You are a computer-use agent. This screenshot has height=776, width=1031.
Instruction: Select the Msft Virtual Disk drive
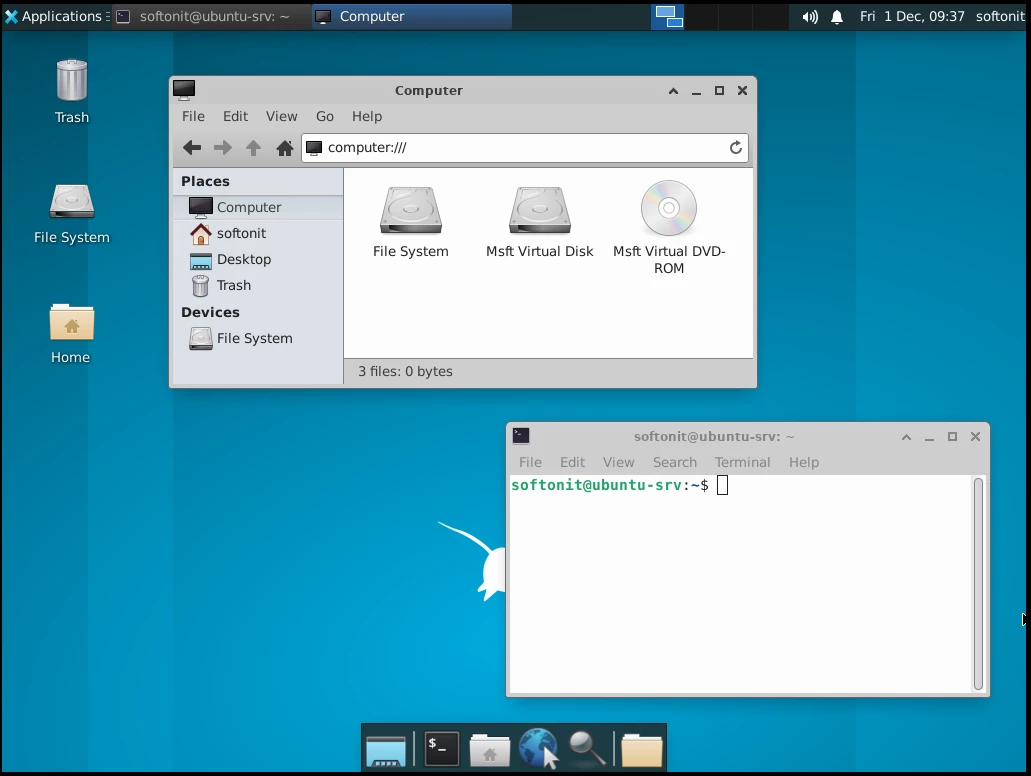(x=539, y=211)
